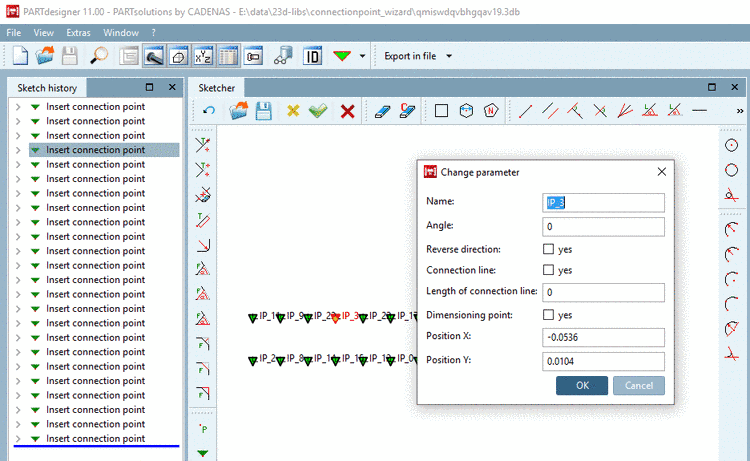Viewport: 750px width, 461px height.
Task: Tick the Dimensioning point yes checkbox
Action: pos(548,315)
